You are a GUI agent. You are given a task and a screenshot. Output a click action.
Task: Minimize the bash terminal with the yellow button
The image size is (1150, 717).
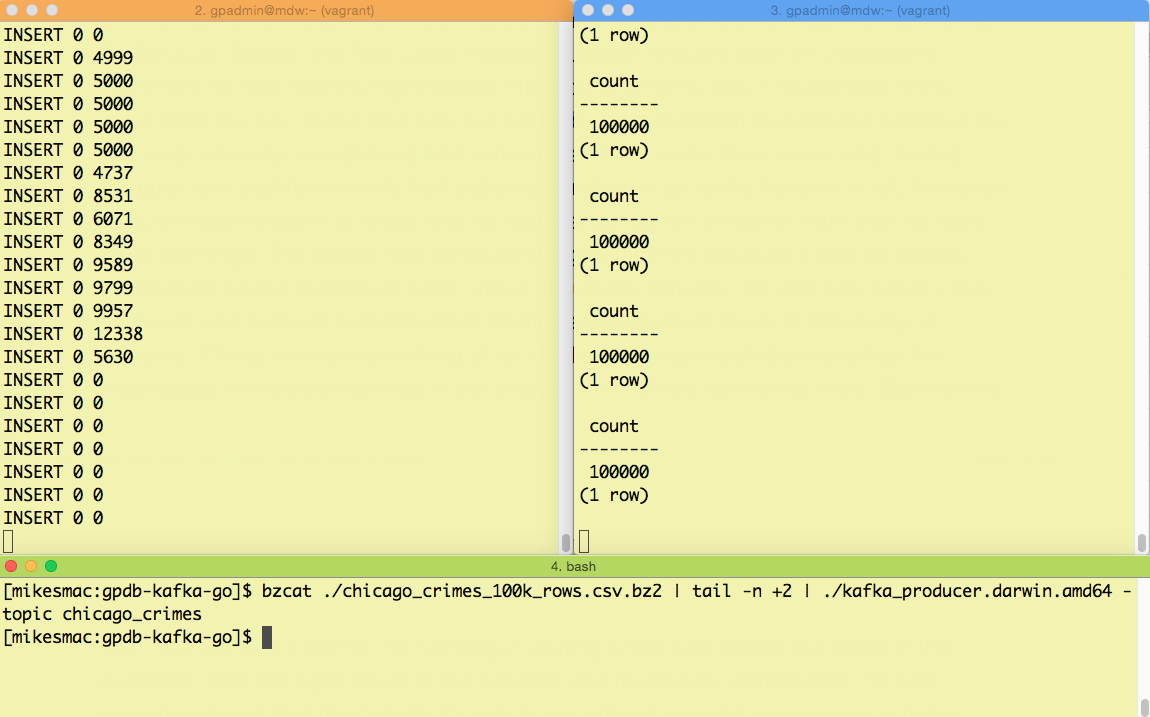point(31,566)
